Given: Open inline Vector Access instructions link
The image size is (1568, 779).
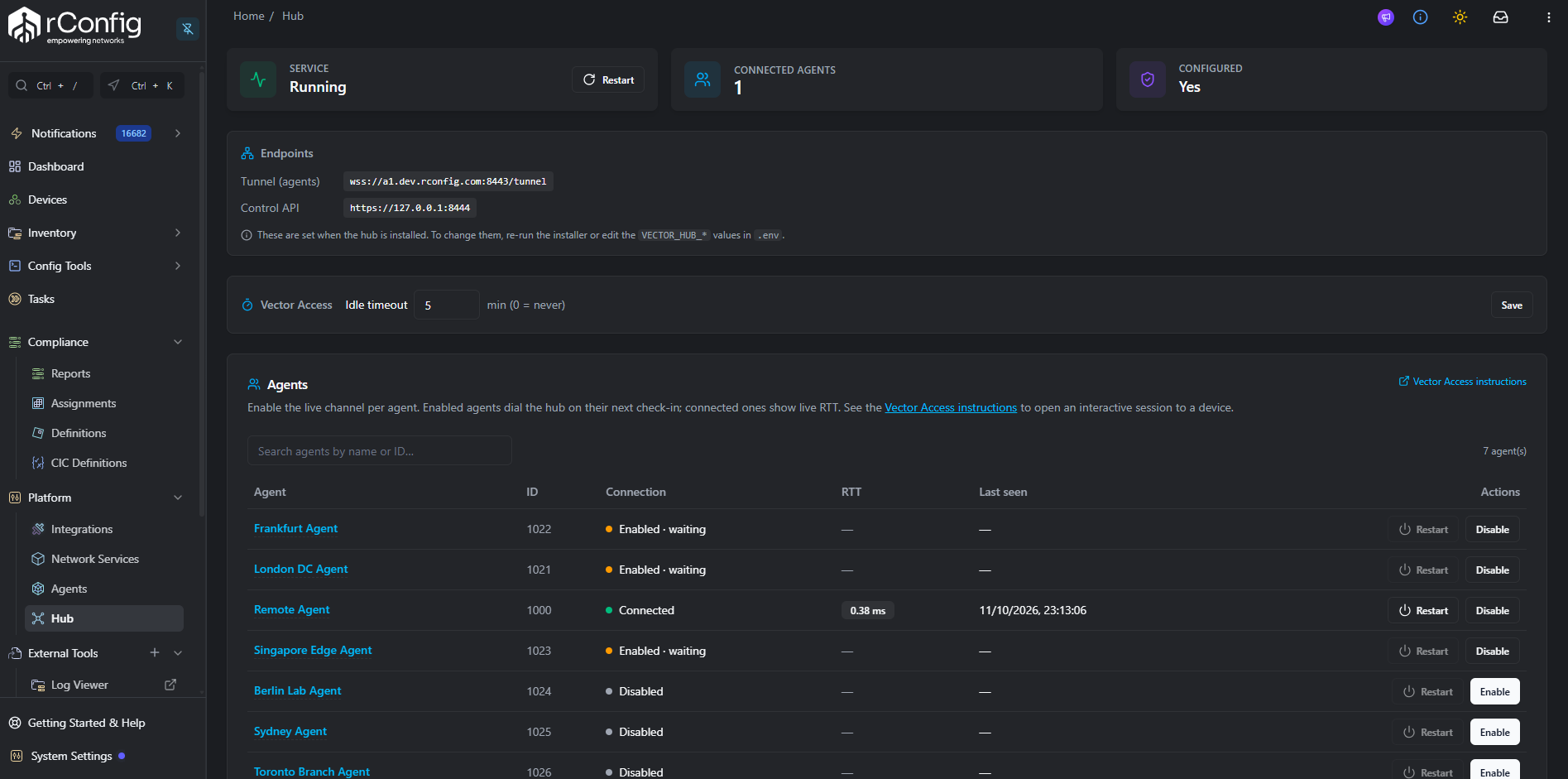Looking at the screenshot, I should (x=951, y=407).
